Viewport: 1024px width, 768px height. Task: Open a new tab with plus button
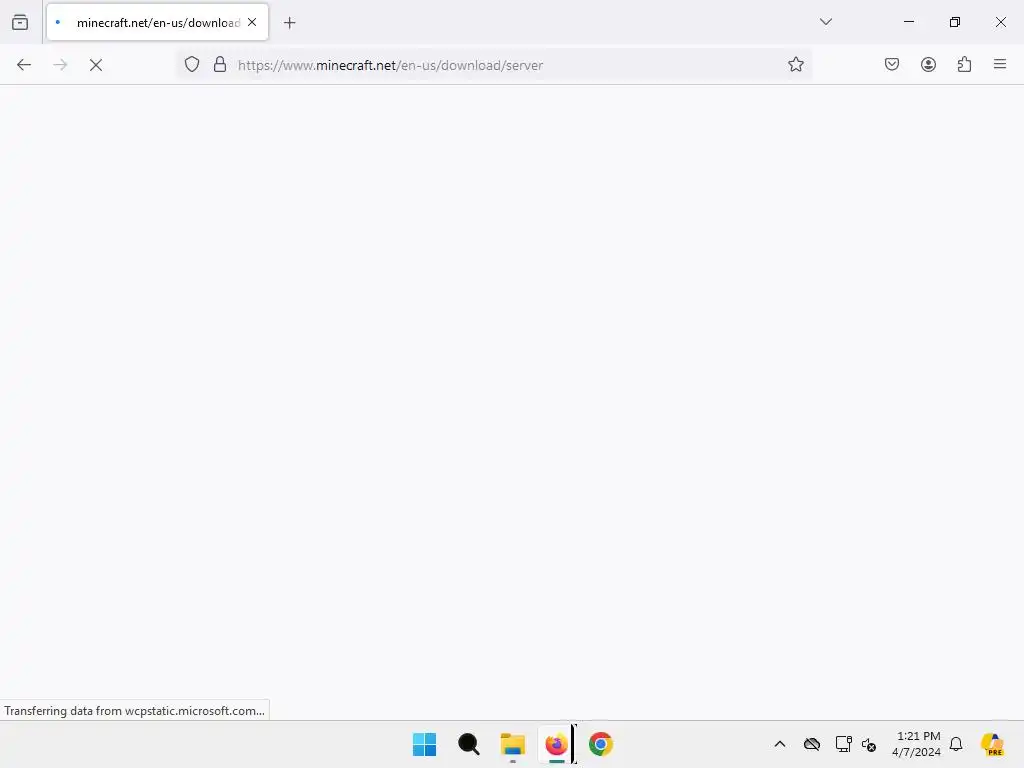point(290,23)
